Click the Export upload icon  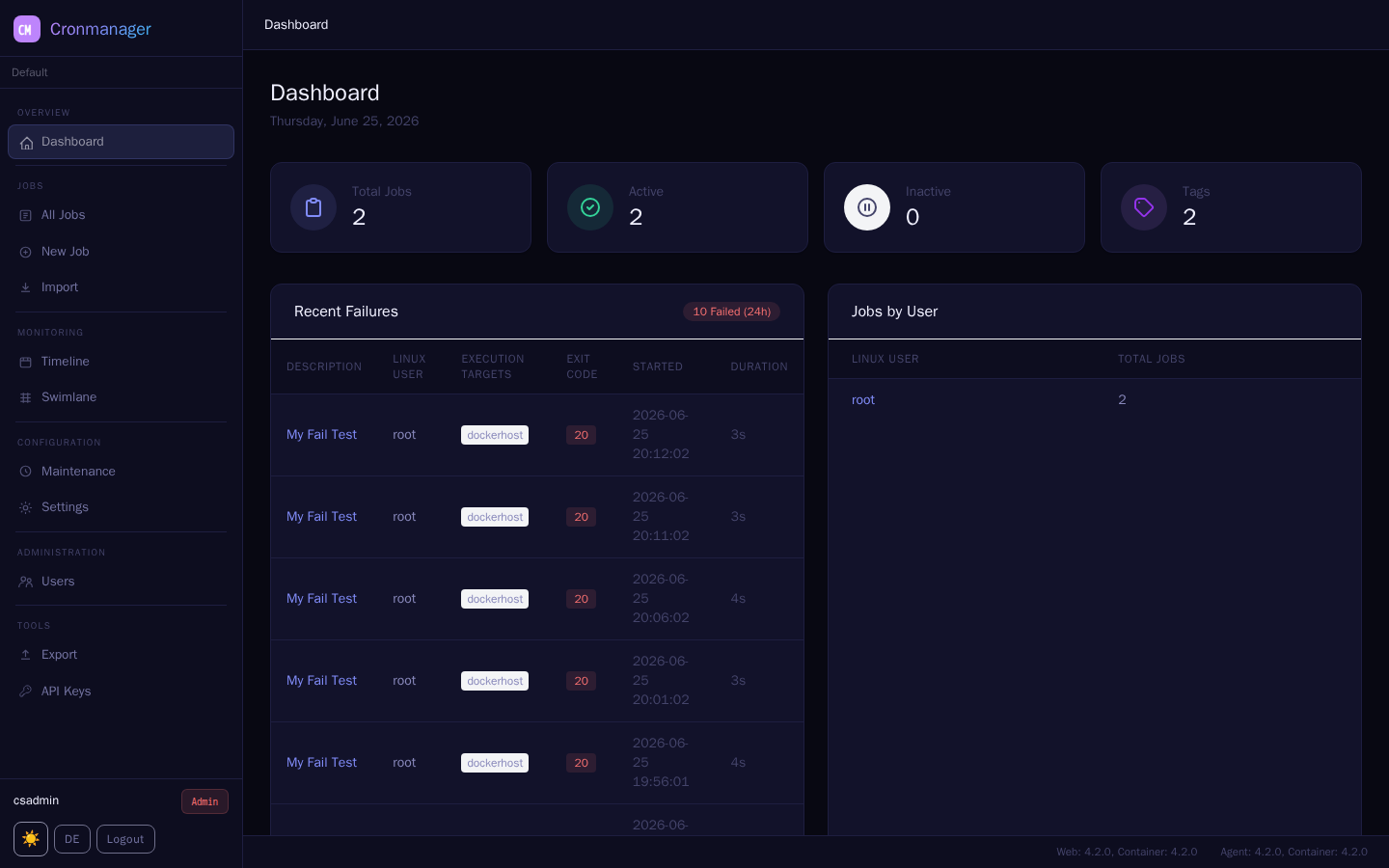pos(26,655)
